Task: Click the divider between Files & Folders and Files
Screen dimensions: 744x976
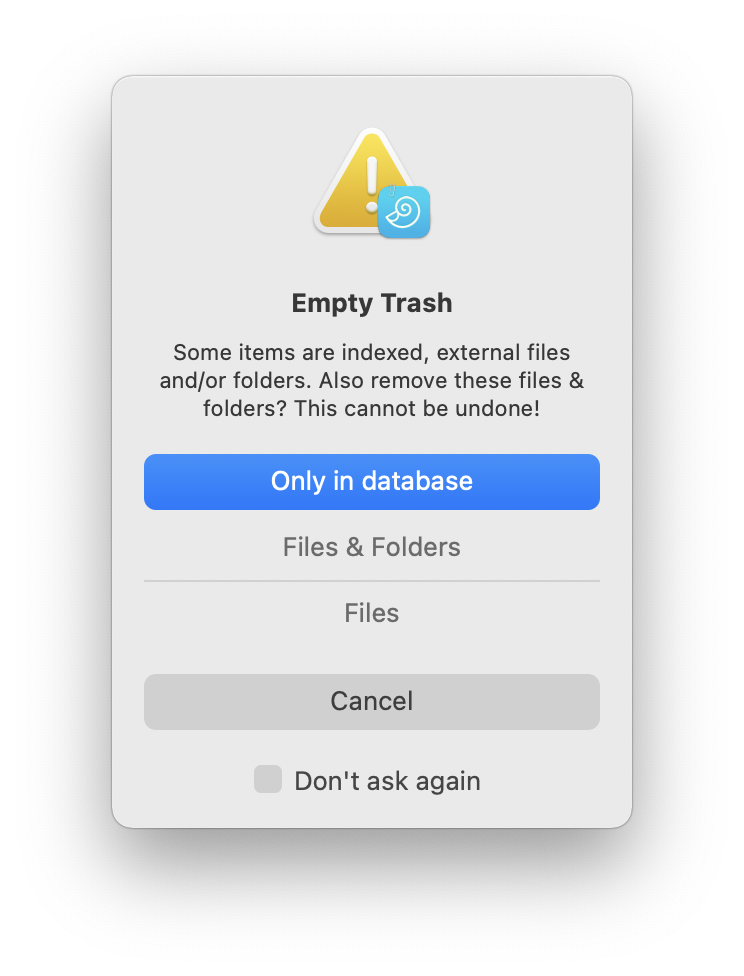Action: (x=372, y=581)
